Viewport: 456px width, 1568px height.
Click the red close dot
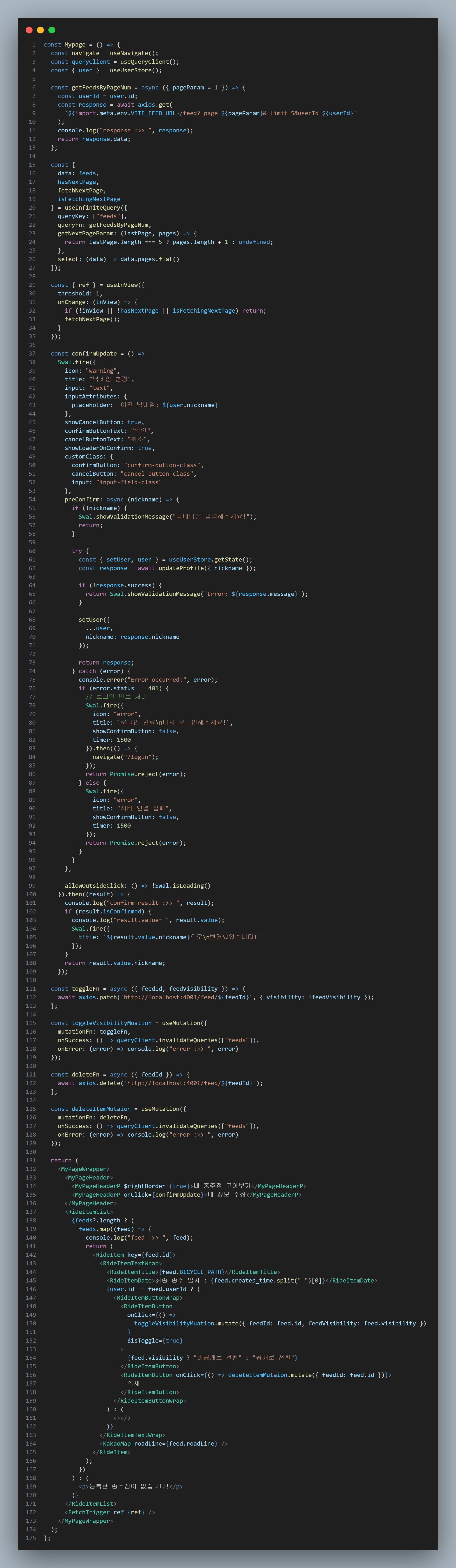(29, 30)
